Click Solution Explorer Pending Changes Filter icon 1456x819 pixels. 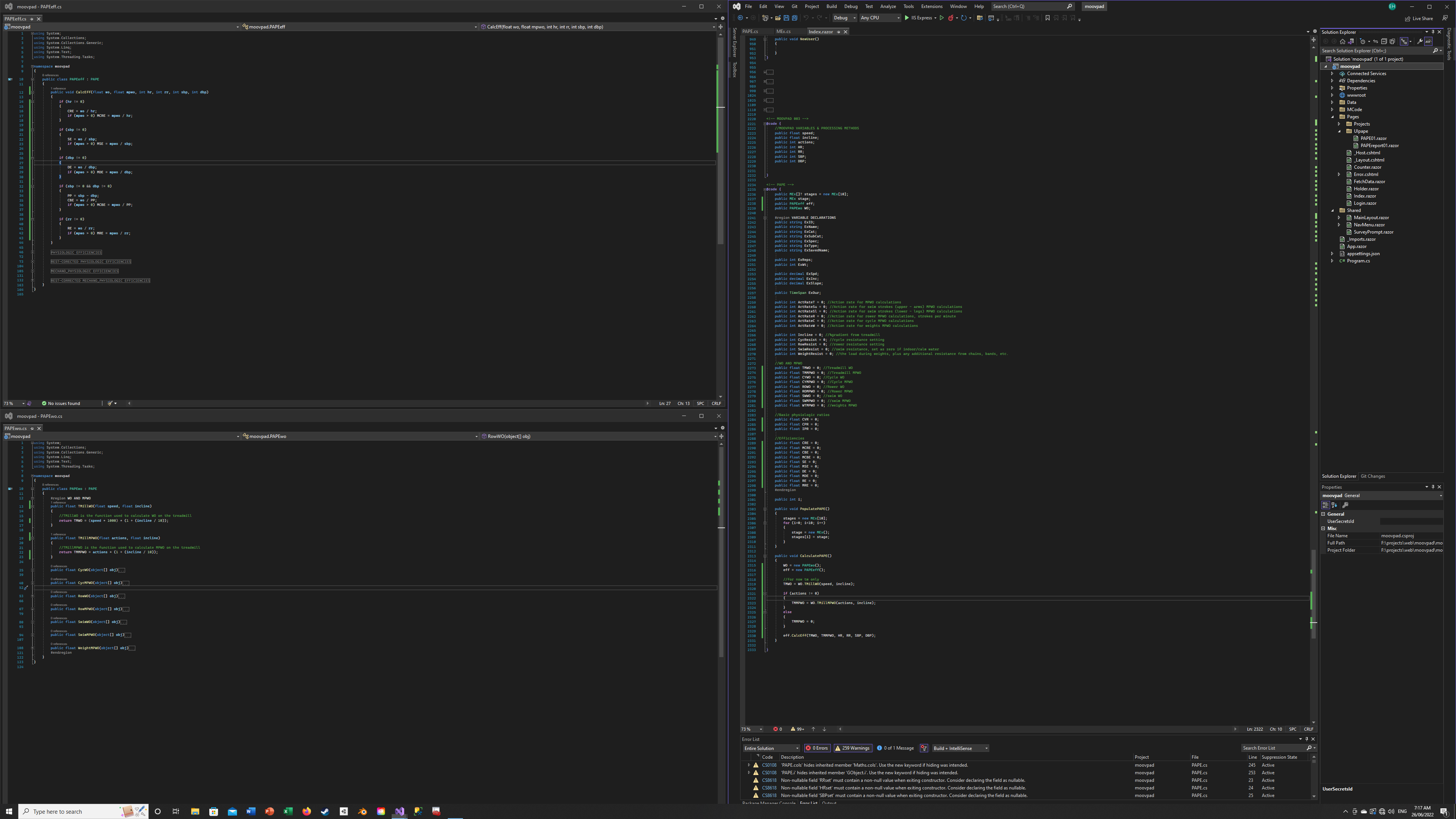pos(1362,41)
